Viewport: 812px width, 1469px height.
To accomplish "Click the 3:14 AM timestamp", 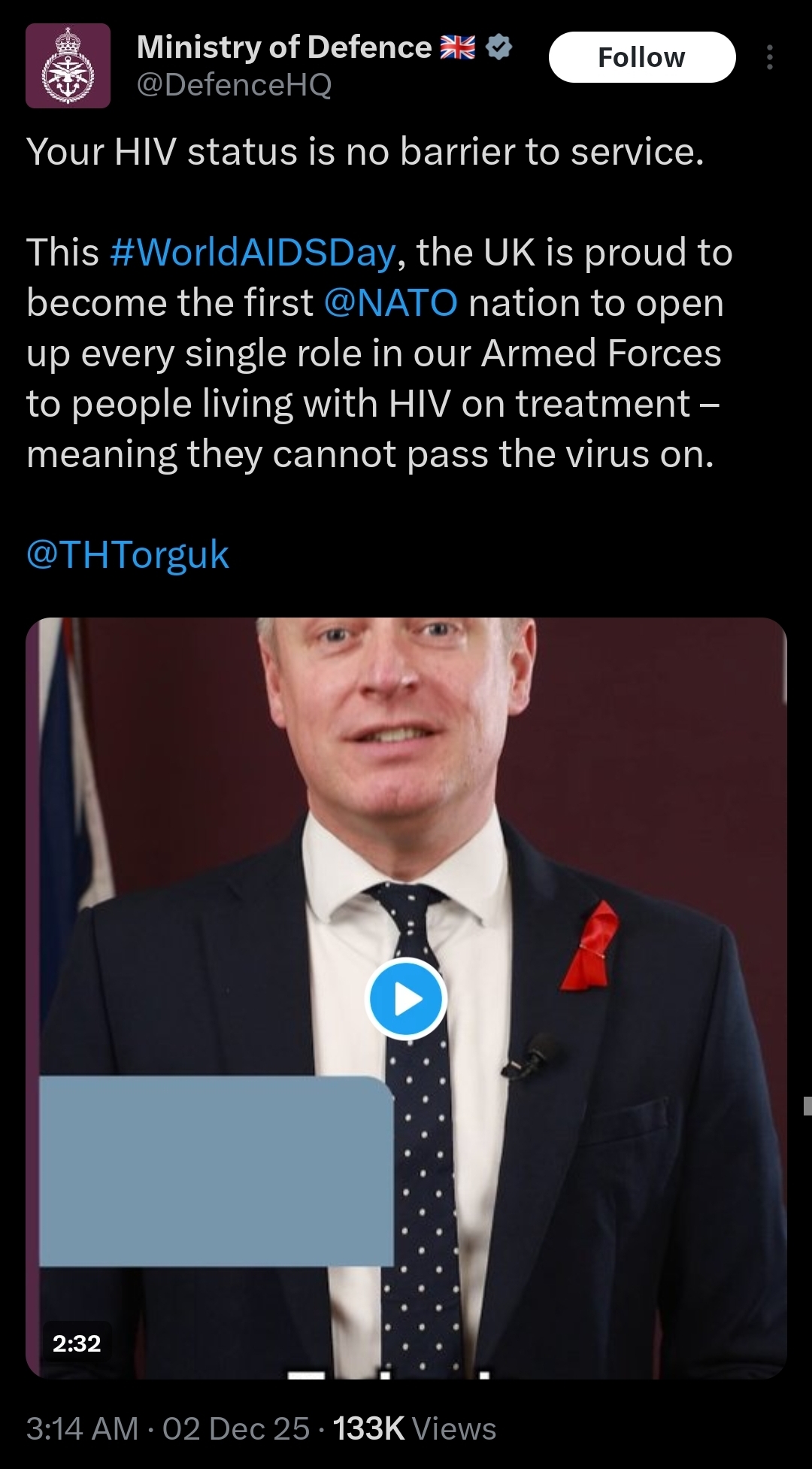I will pos(83,1428).
